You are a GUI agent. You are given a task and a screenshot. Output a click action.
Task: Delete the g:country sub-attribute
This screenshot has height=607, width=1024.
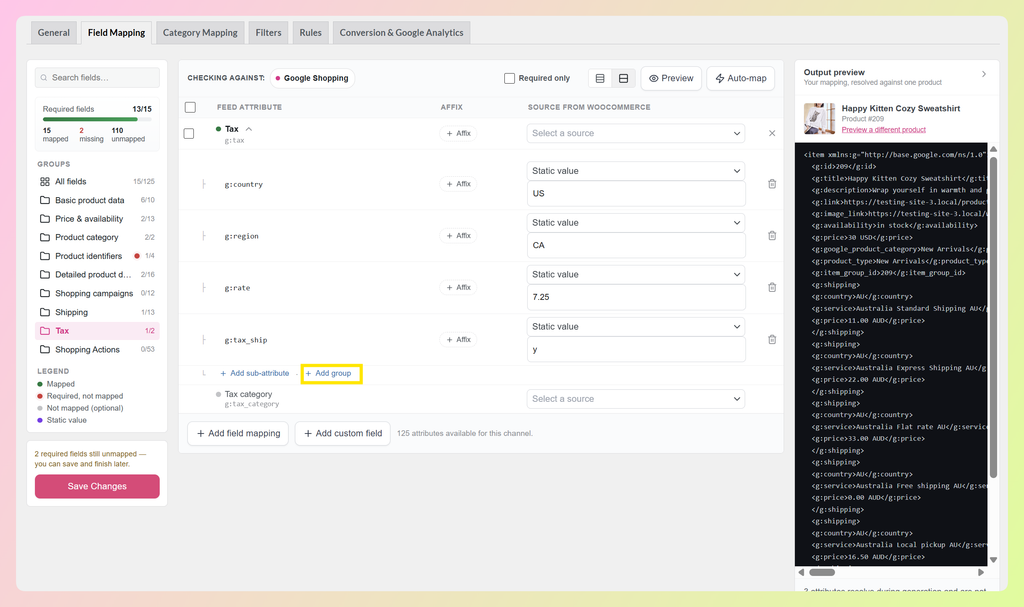(x=772, y=184)
